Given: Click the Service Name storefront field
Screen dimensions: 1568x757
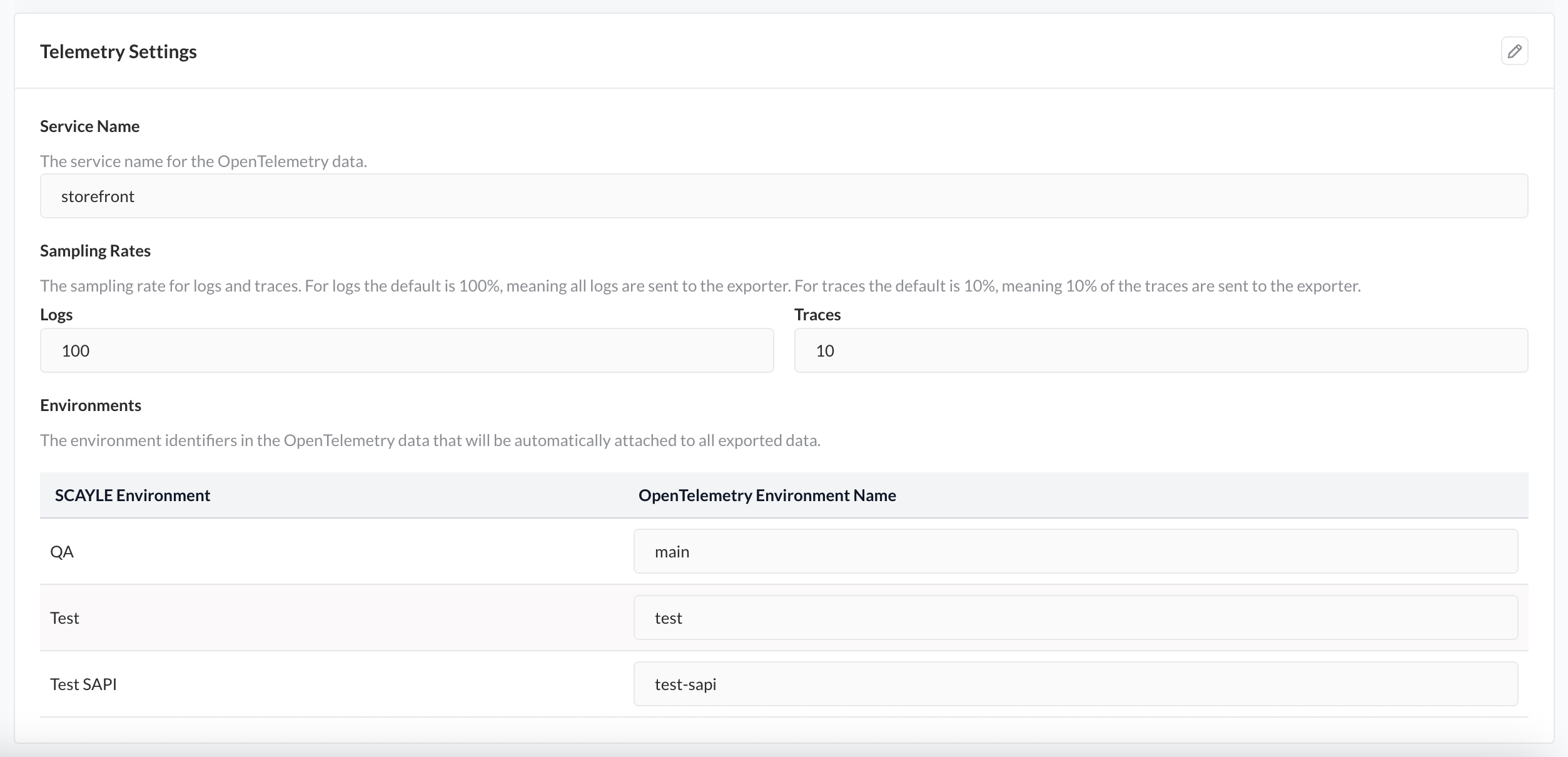Looking at the screenshot, I should coord(783,196).
